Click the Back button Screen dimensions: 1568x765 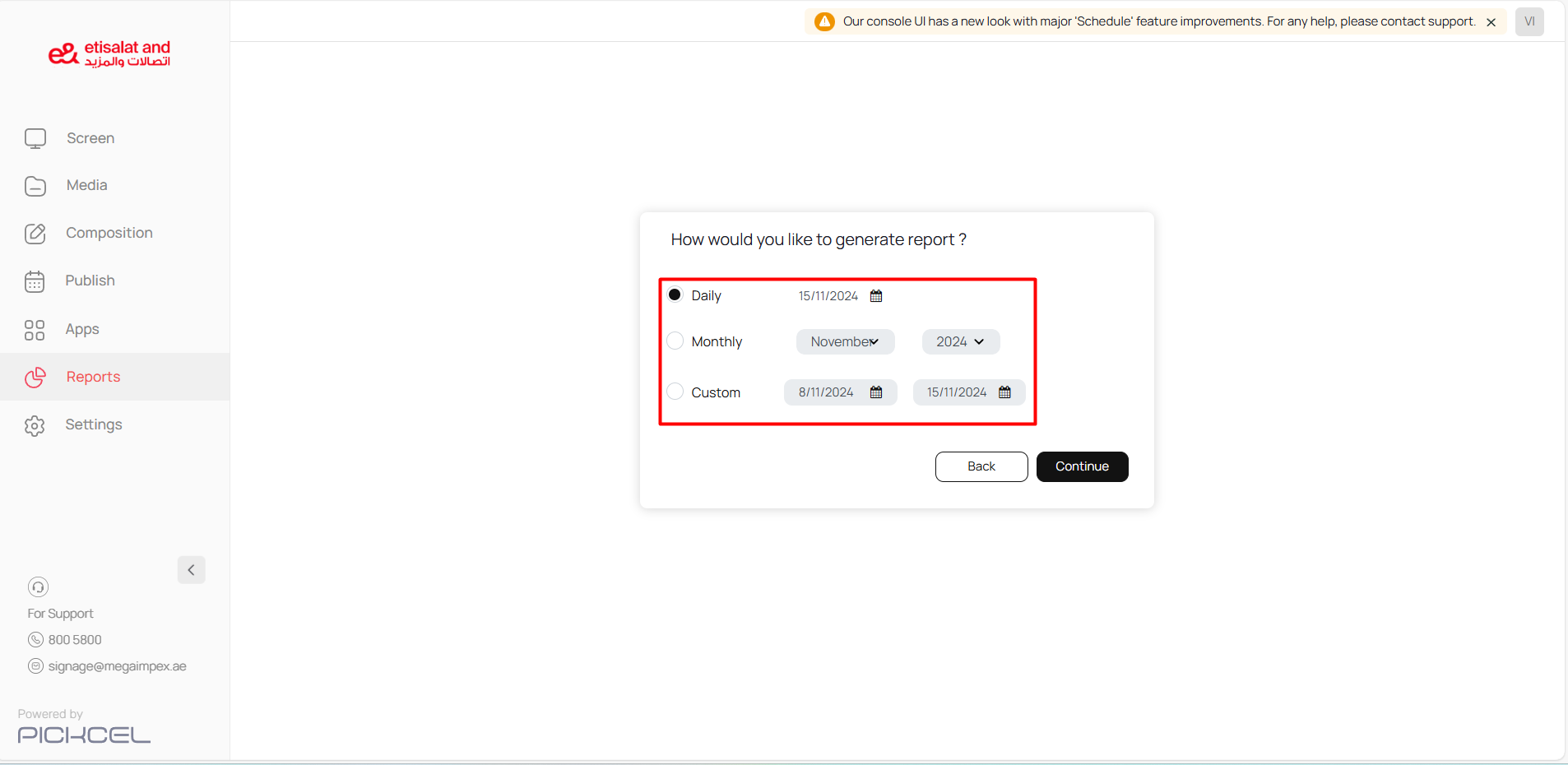pyautogui.click(x=981, y=466)
